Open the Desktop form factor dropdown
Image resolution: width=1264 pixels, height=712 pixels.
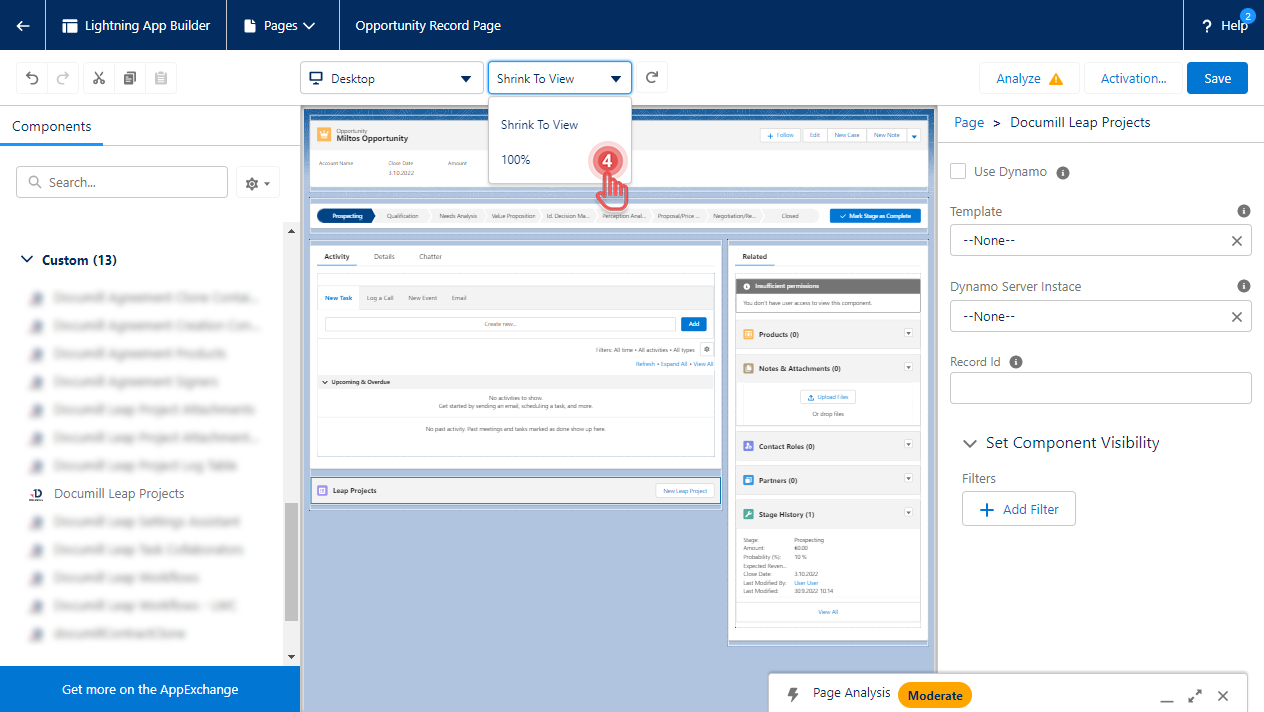tap(391, 78)
